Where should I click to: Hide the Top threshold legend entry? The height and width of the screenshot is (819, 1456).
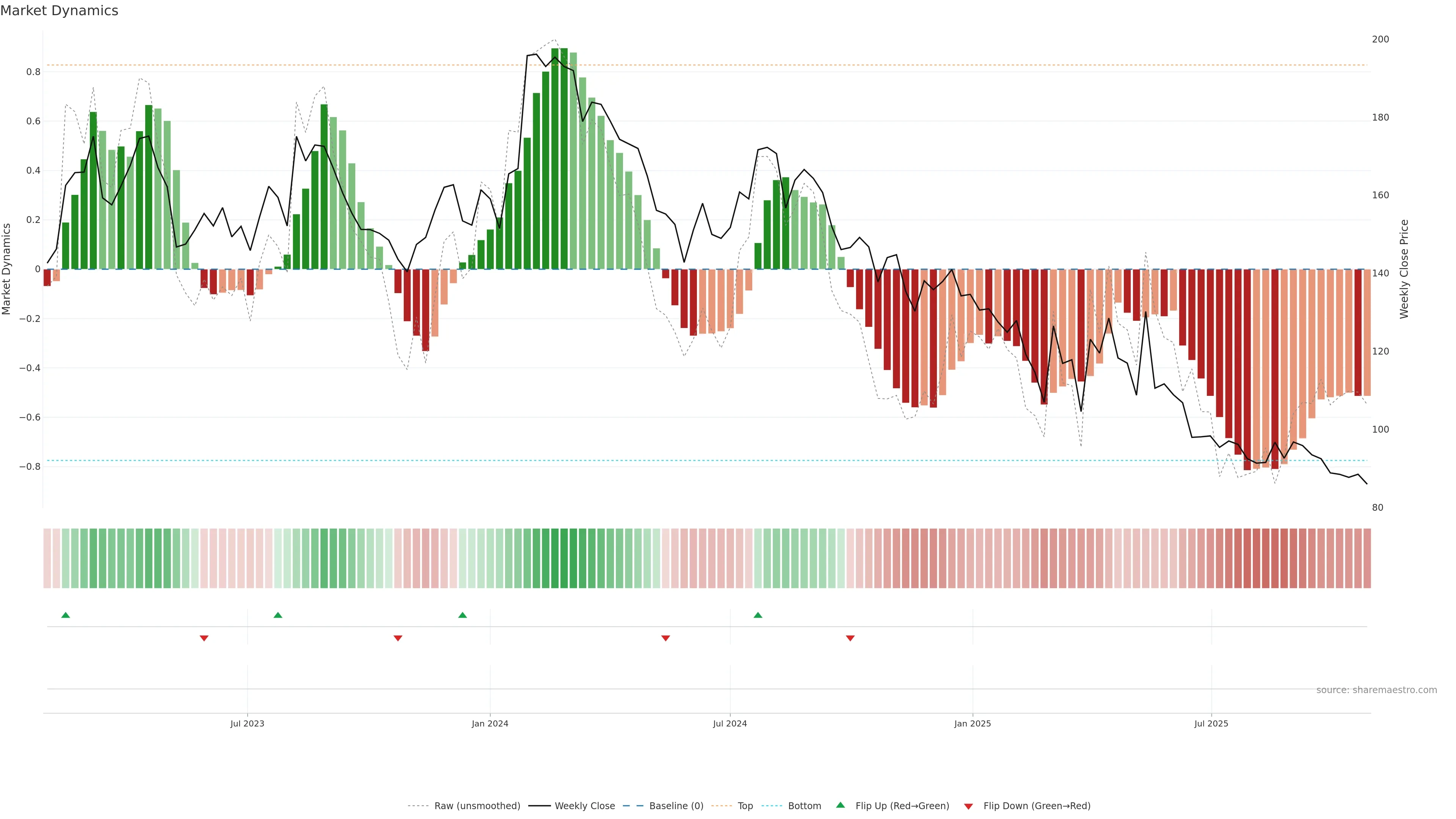pyautogui.click(x=745, y=805)
